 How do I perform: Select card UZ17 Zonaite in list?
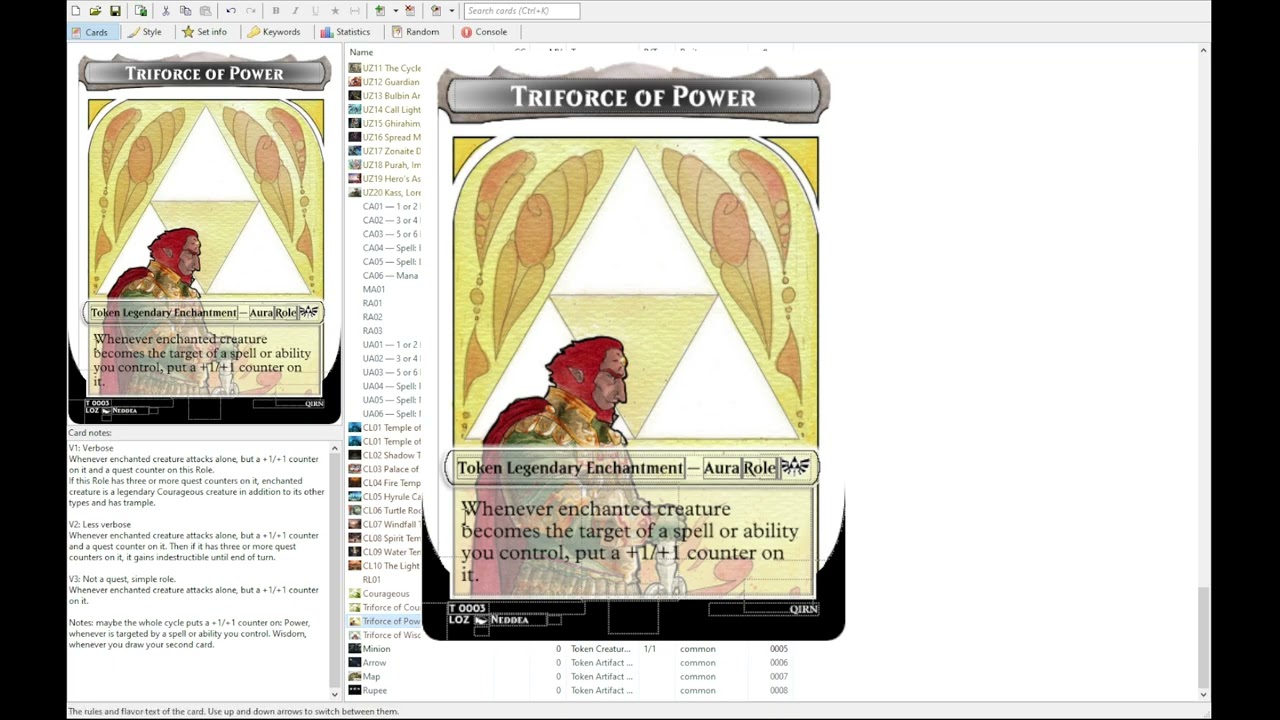point(385,151)
